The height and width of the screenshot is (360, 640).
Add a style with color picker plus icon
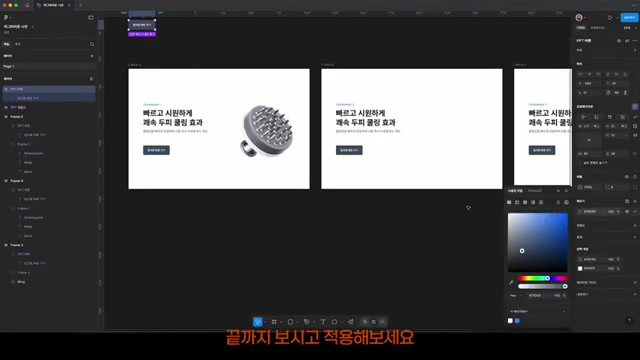[558, 191]
